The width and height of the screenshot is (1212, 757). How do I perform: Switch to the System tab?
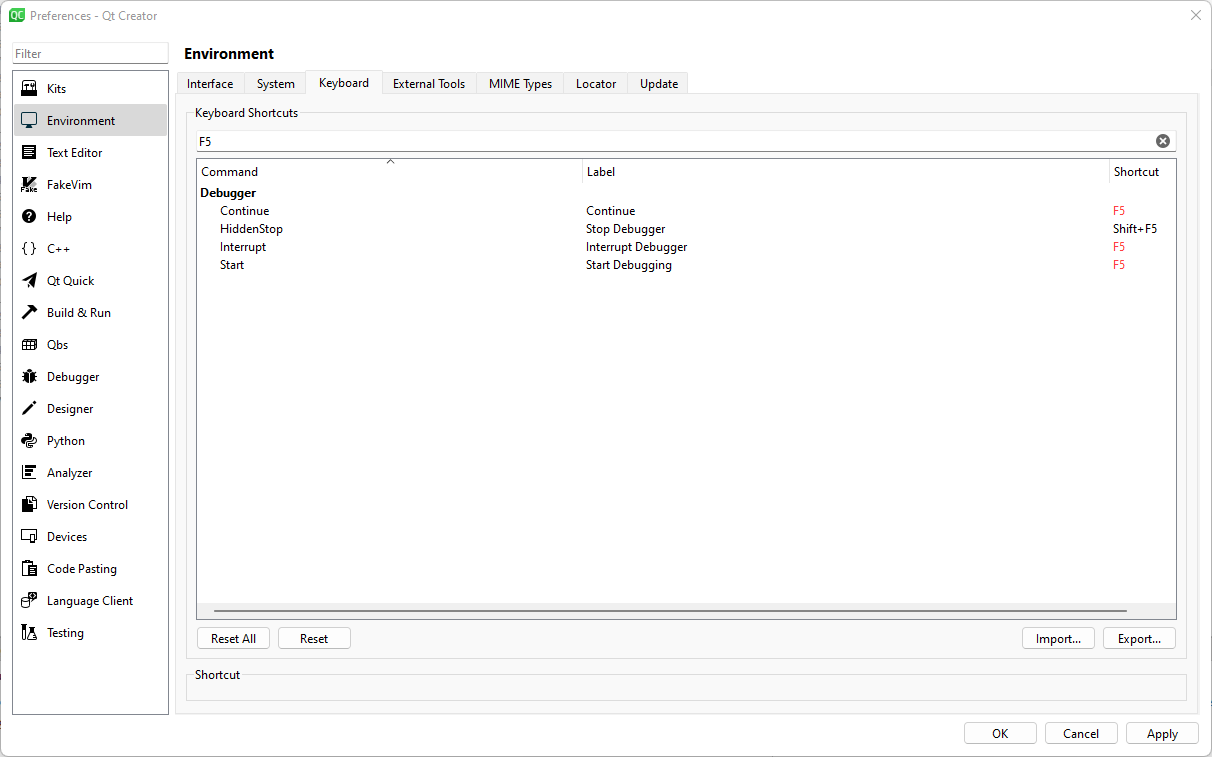pyautogui.click(x=275, y=84)
